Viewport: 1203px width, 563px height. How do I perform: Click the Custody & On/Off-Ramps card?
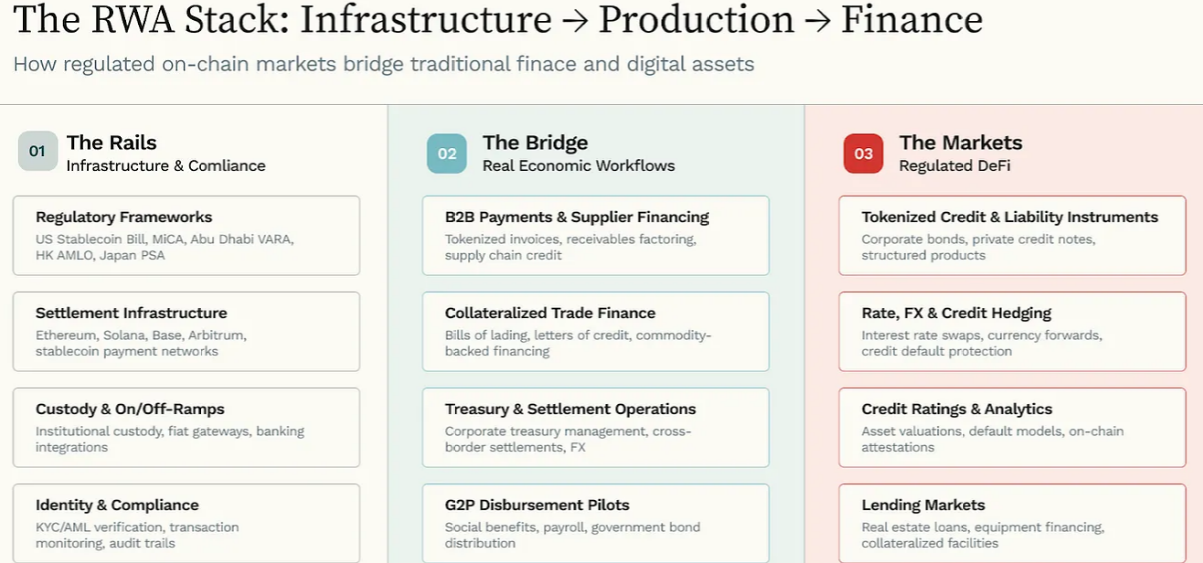tap(186, 427)
